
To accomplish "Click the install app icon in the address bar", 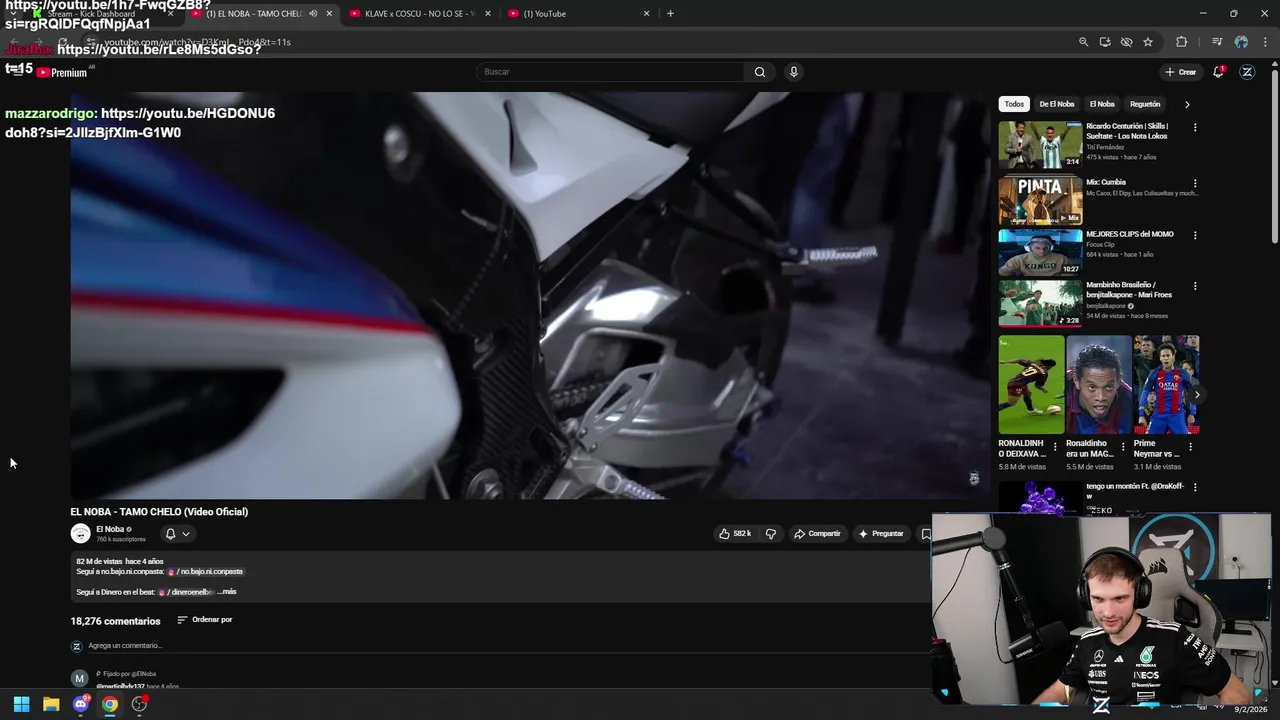I will 1105,42.
